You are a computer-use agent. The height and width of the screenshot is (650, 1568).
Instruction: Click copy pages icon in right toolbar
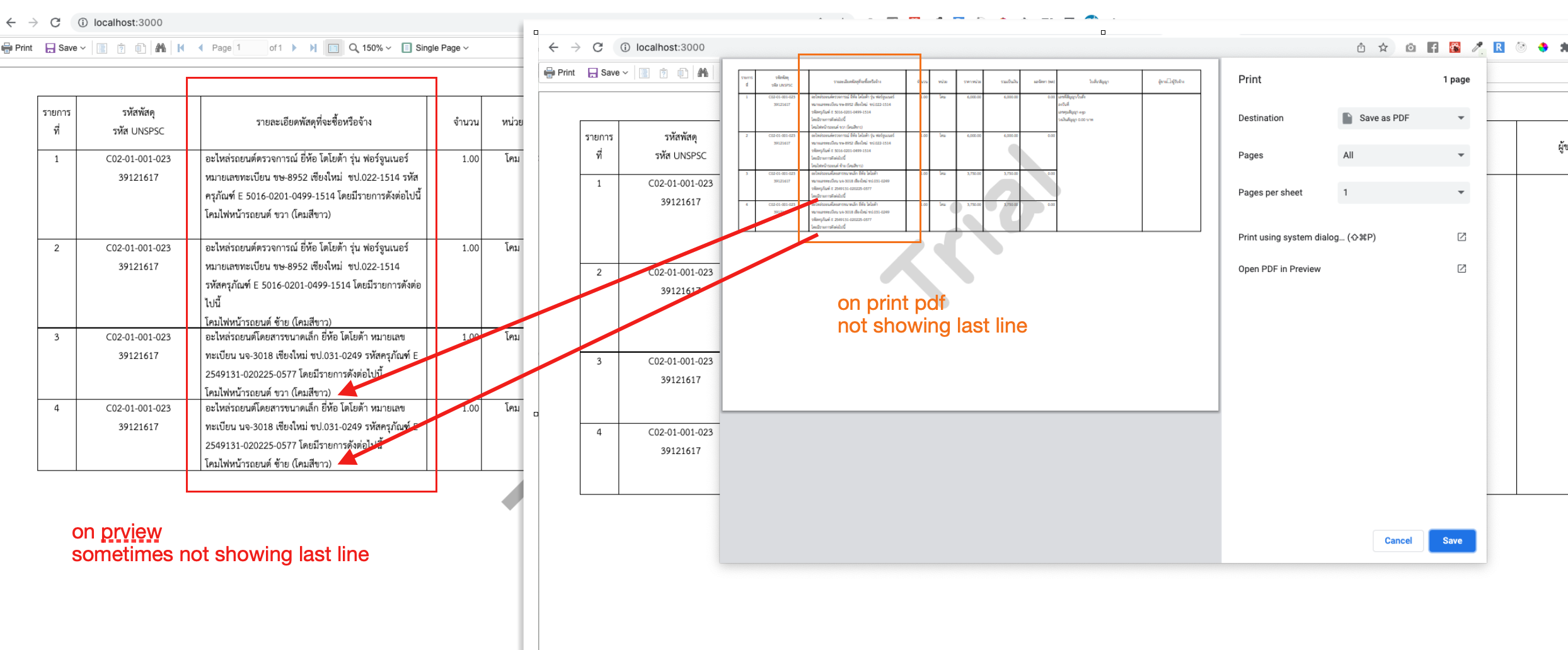(683, 72)
